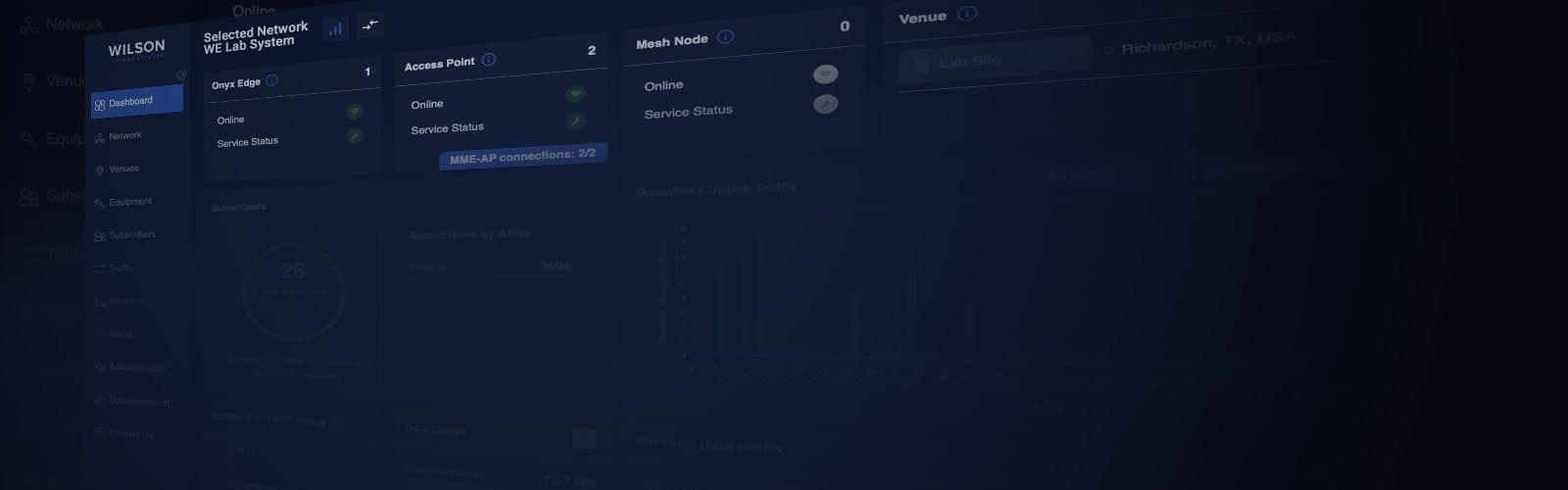This screenshot has height=490, width=1568.
Task: Click Access Point Online wifi status icon
Action: click(x=576, y=93)
